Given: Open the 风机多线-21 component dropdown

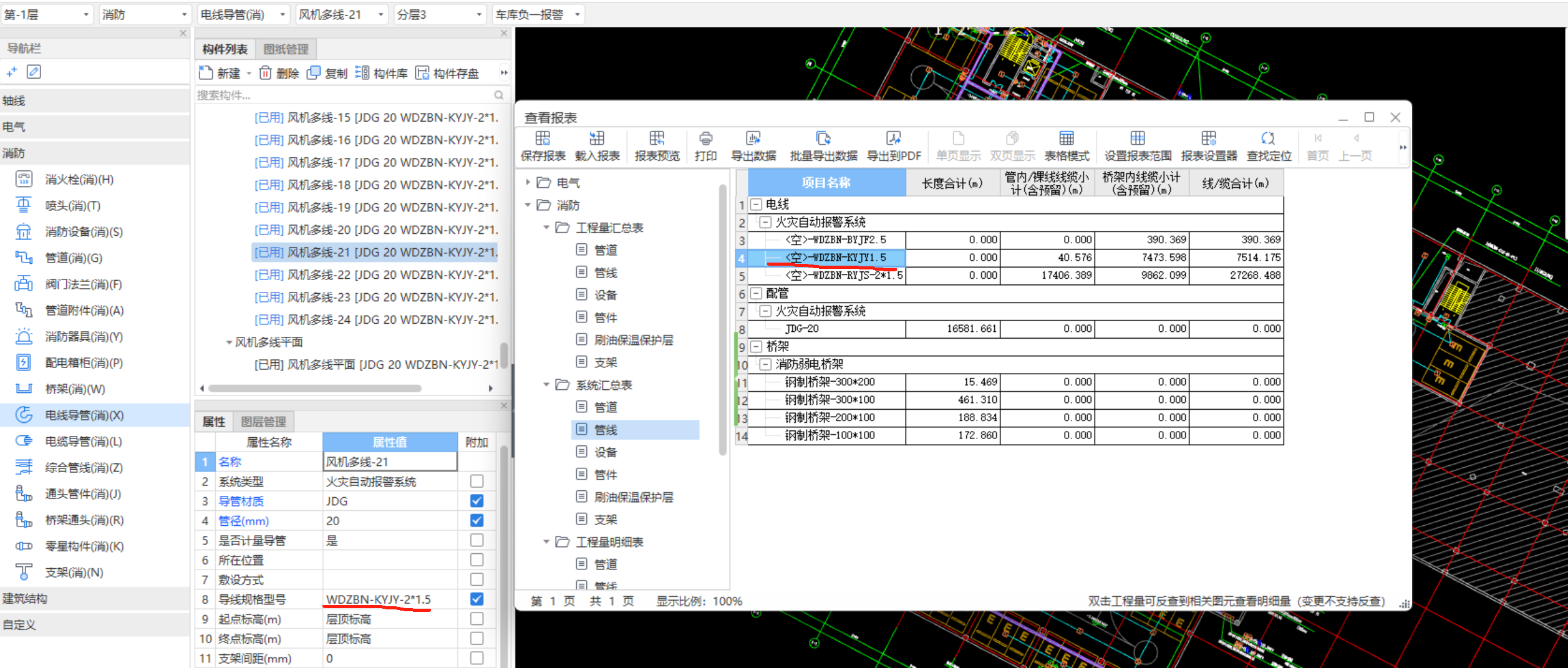Looking at the screenshot, I should tap(342, 14).
